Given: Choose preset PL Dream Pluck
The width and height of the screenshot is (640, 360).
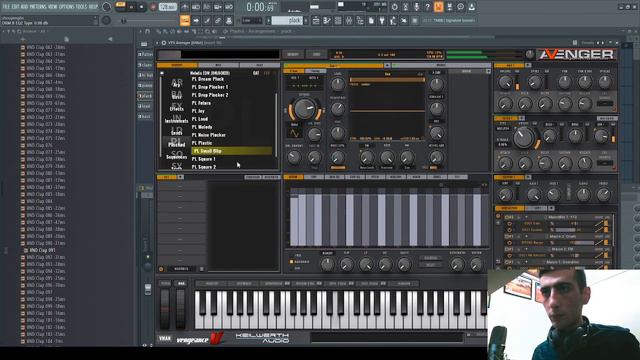Looking at the screenshot, I should (208, 79).
